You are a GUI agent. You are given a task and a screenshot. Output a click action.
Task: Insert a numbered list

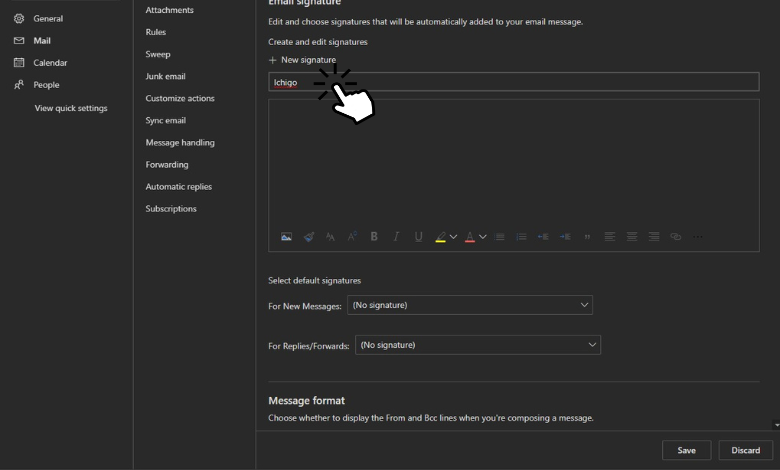(521, 237)
